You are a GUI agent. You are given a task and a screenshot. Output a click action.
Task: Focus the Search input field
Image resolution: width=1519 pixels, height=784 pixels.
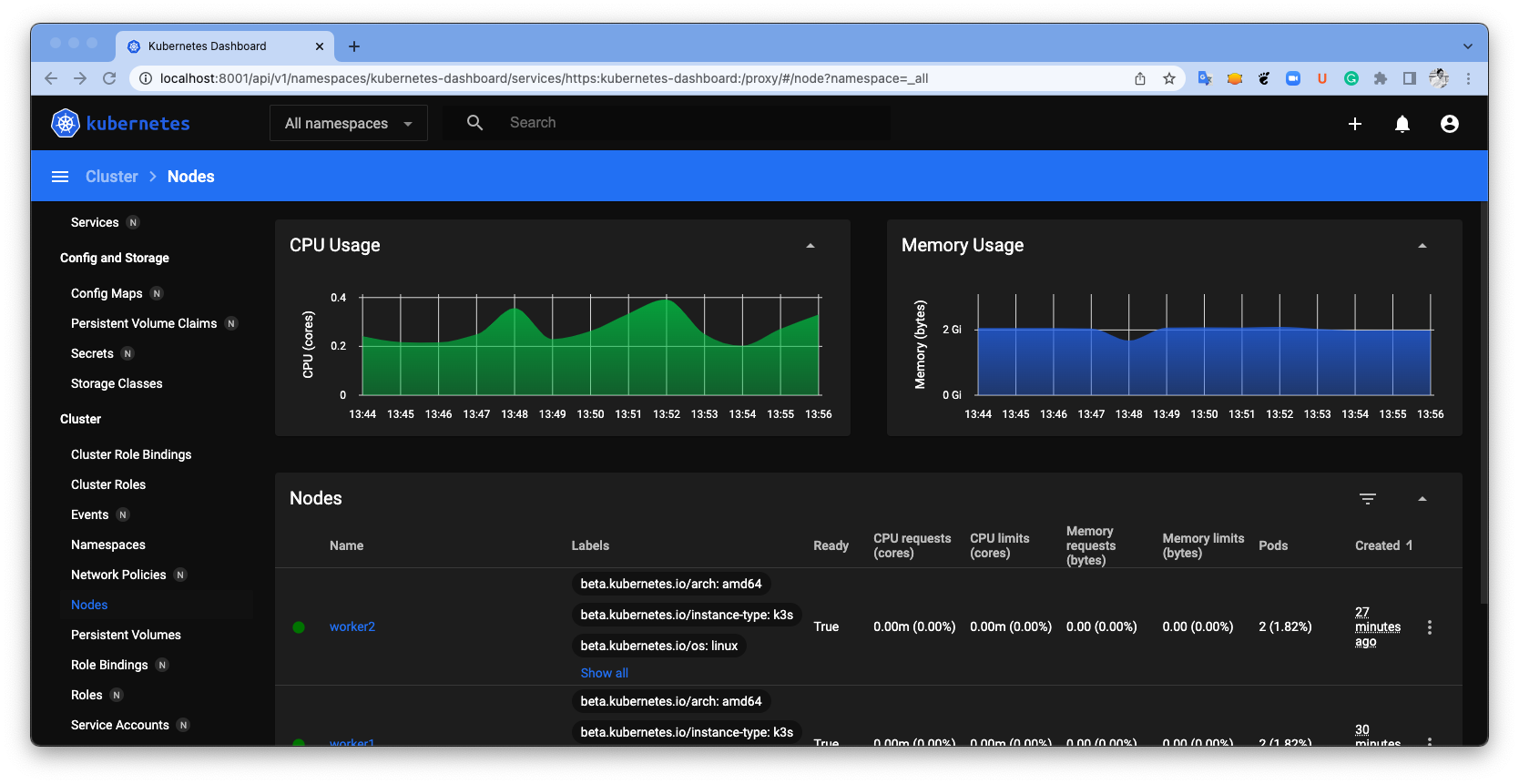pyautogui.click(x=697, y=123)
